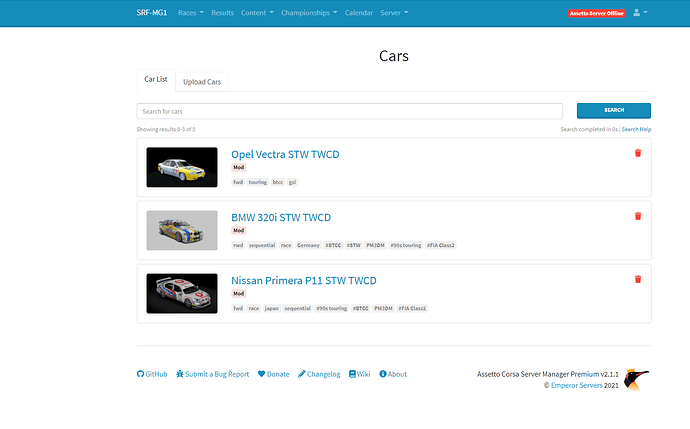Click the Search button
The height and width of the screenshot is (429, 690).
click(x=613, y=110)
